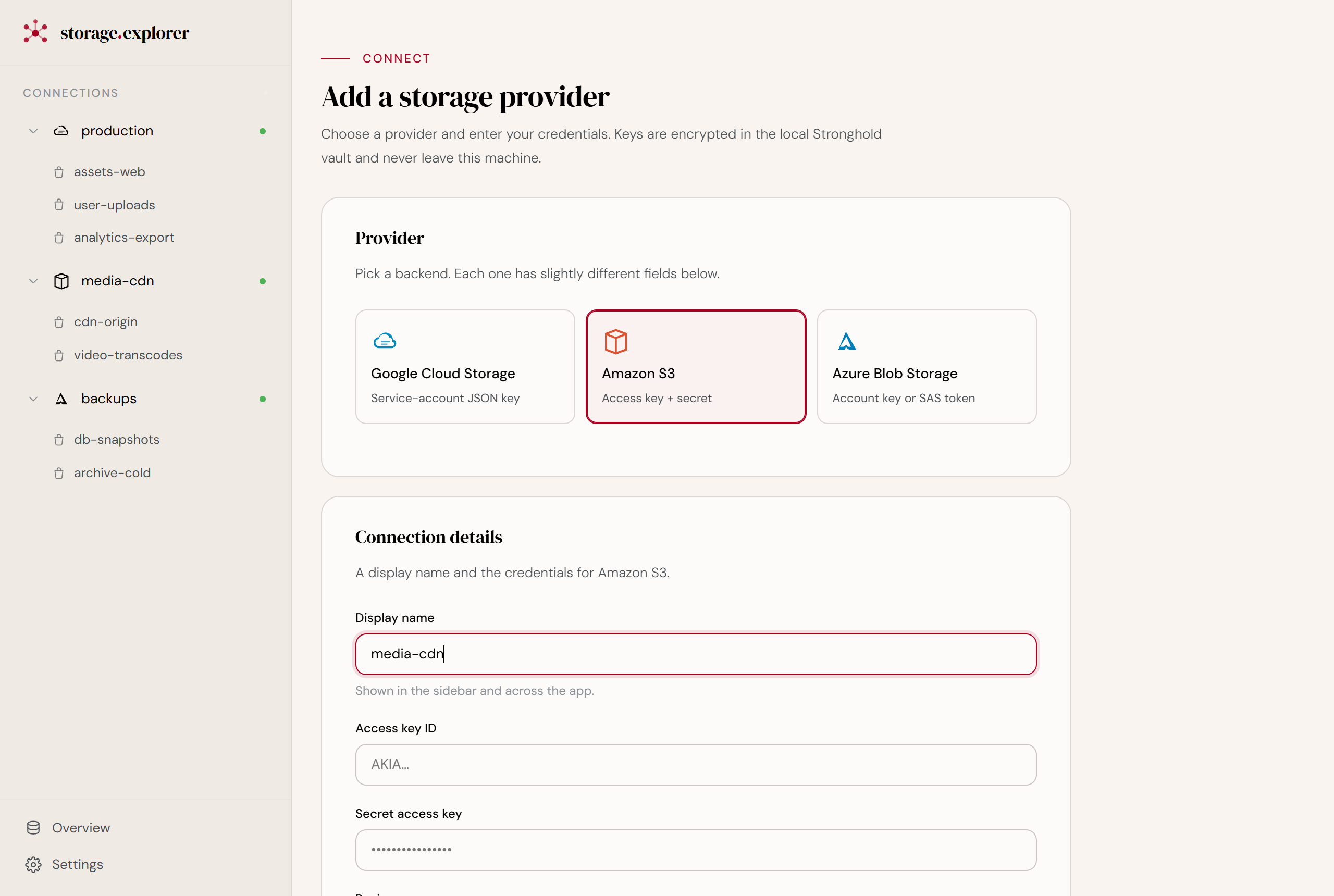Select Amazon S3 provider card

coord(696,367)
